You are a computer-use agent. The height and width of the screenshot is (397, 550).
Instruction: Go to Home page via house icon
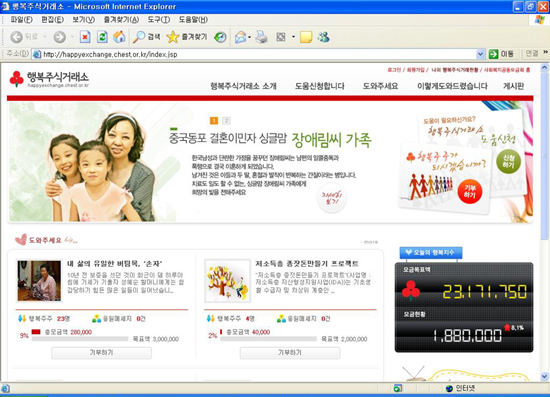pos(119,37)
